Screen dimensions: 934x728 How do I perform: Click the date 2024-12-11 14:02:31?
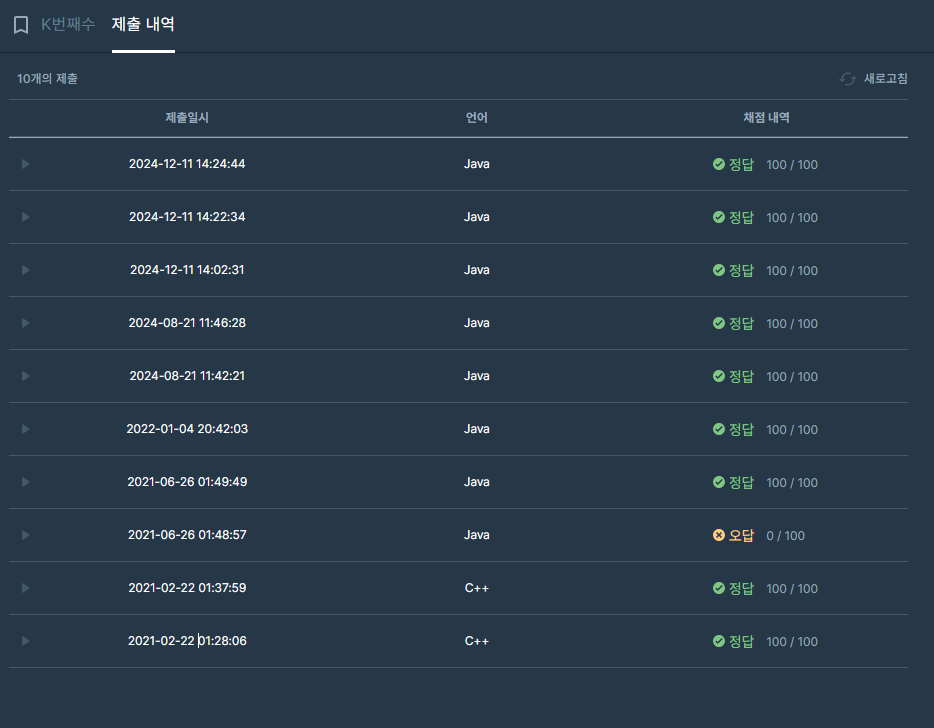[x=187, y=270]
